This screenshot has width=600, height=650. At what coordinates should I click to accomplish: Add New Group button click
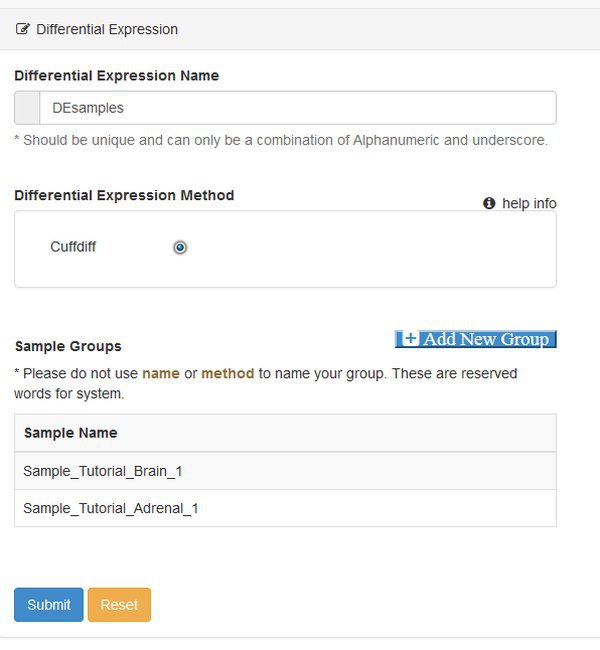476,339
